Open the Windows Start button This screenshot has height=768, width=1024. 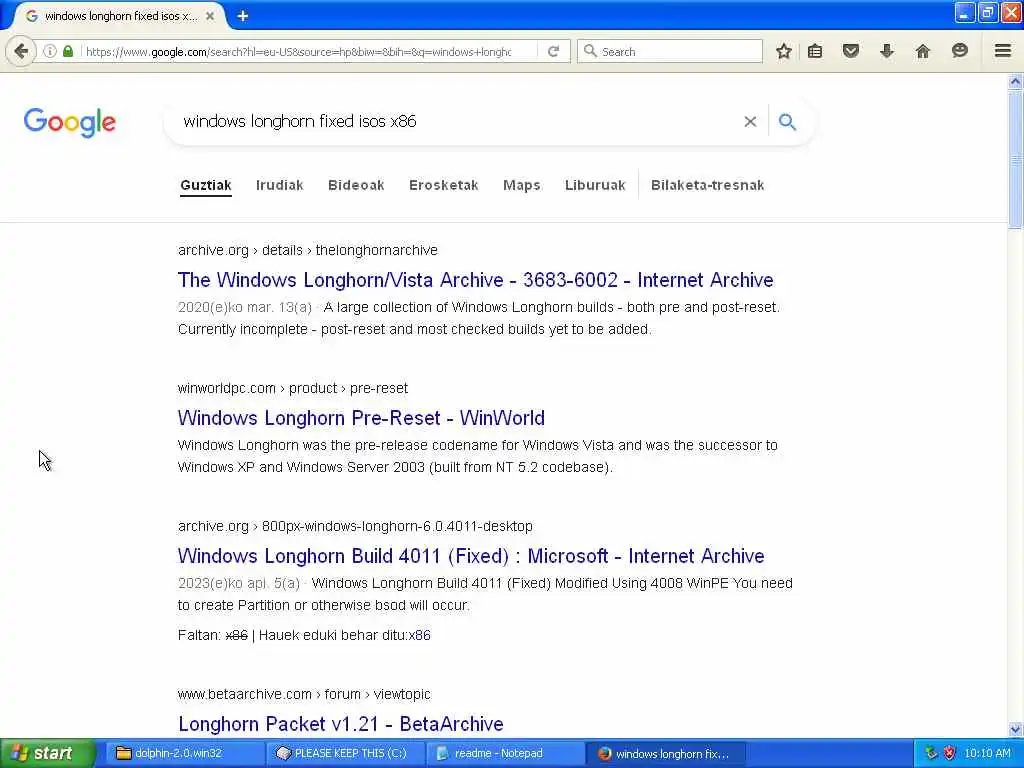point(47,753)
